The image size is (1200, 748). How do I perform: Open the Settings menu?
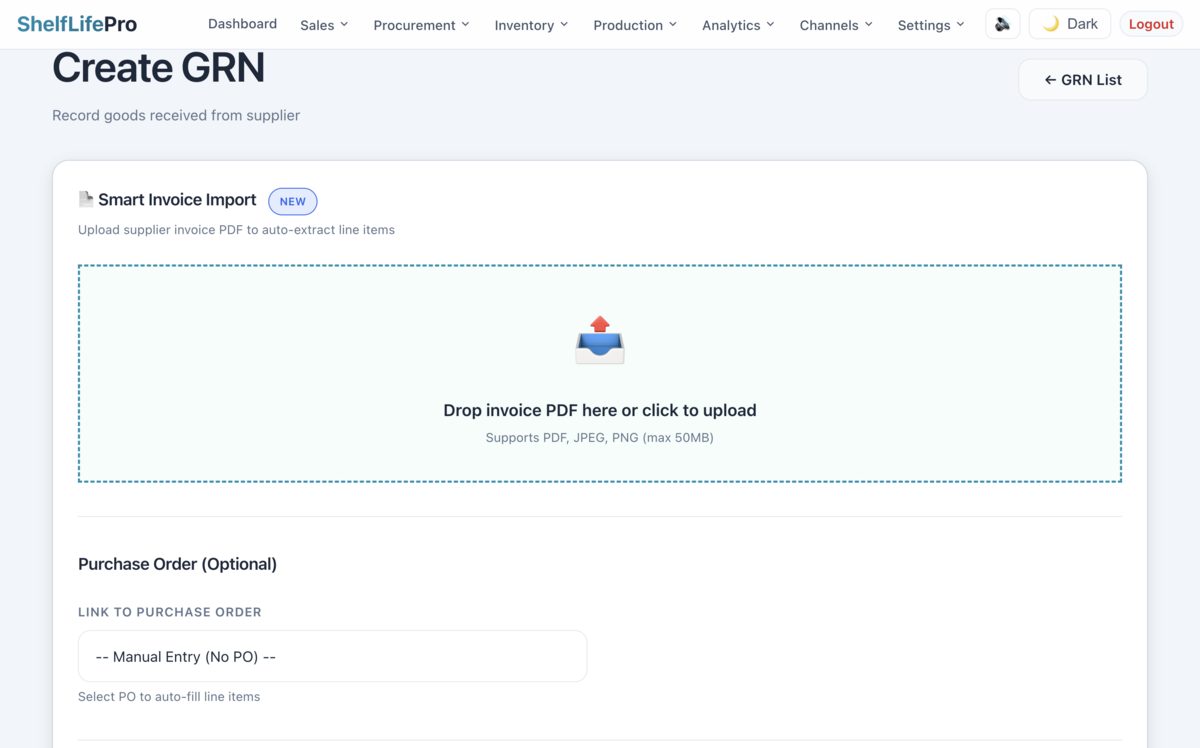click(x=931, y=25)
